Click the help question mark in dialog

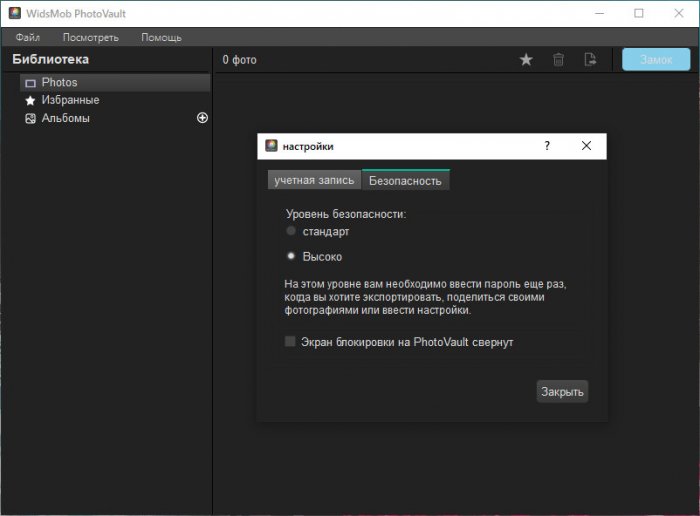click(547, 146)
